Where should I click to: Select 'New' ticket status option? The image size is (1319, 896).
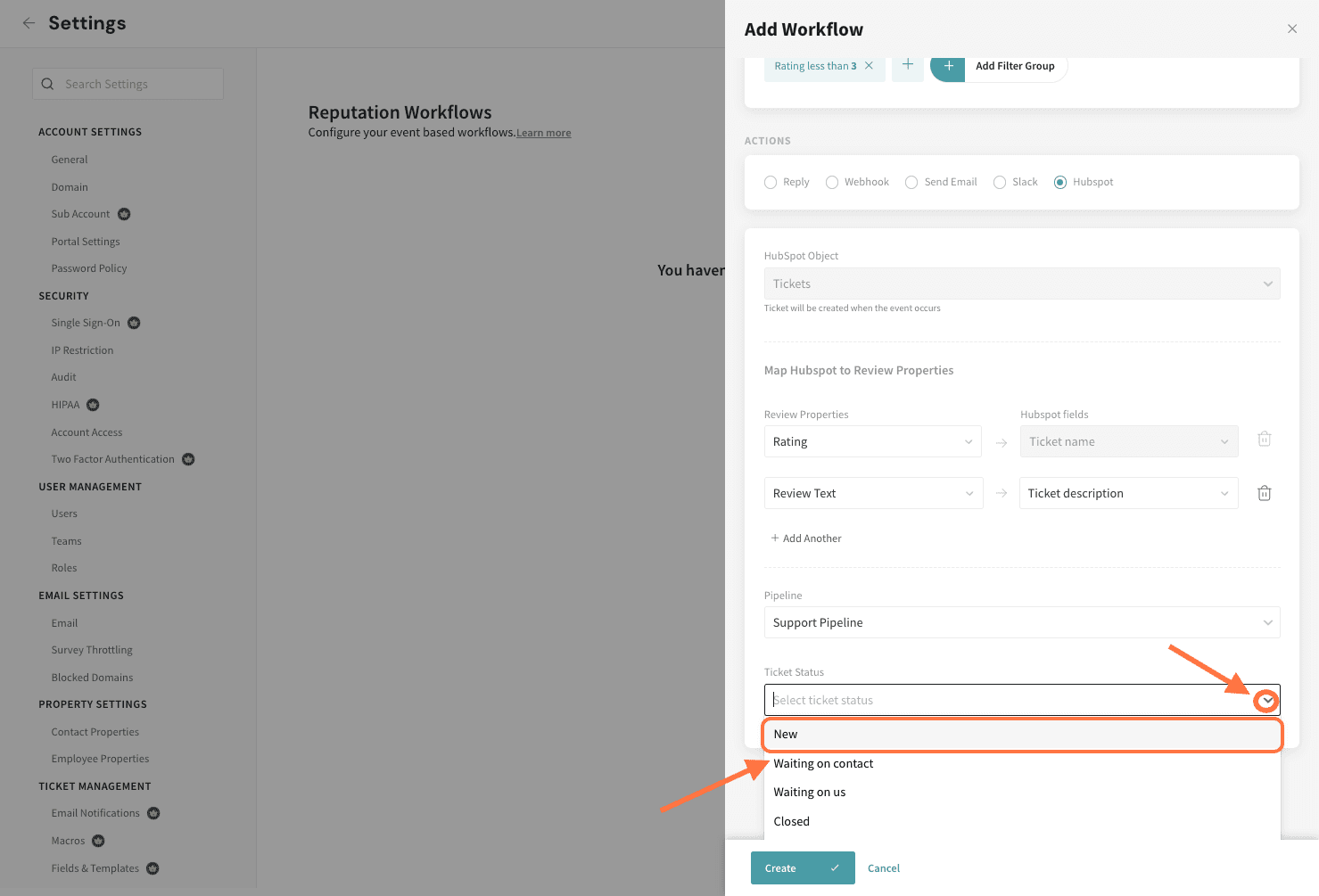pyautogui.click(x=1021, y=735)
